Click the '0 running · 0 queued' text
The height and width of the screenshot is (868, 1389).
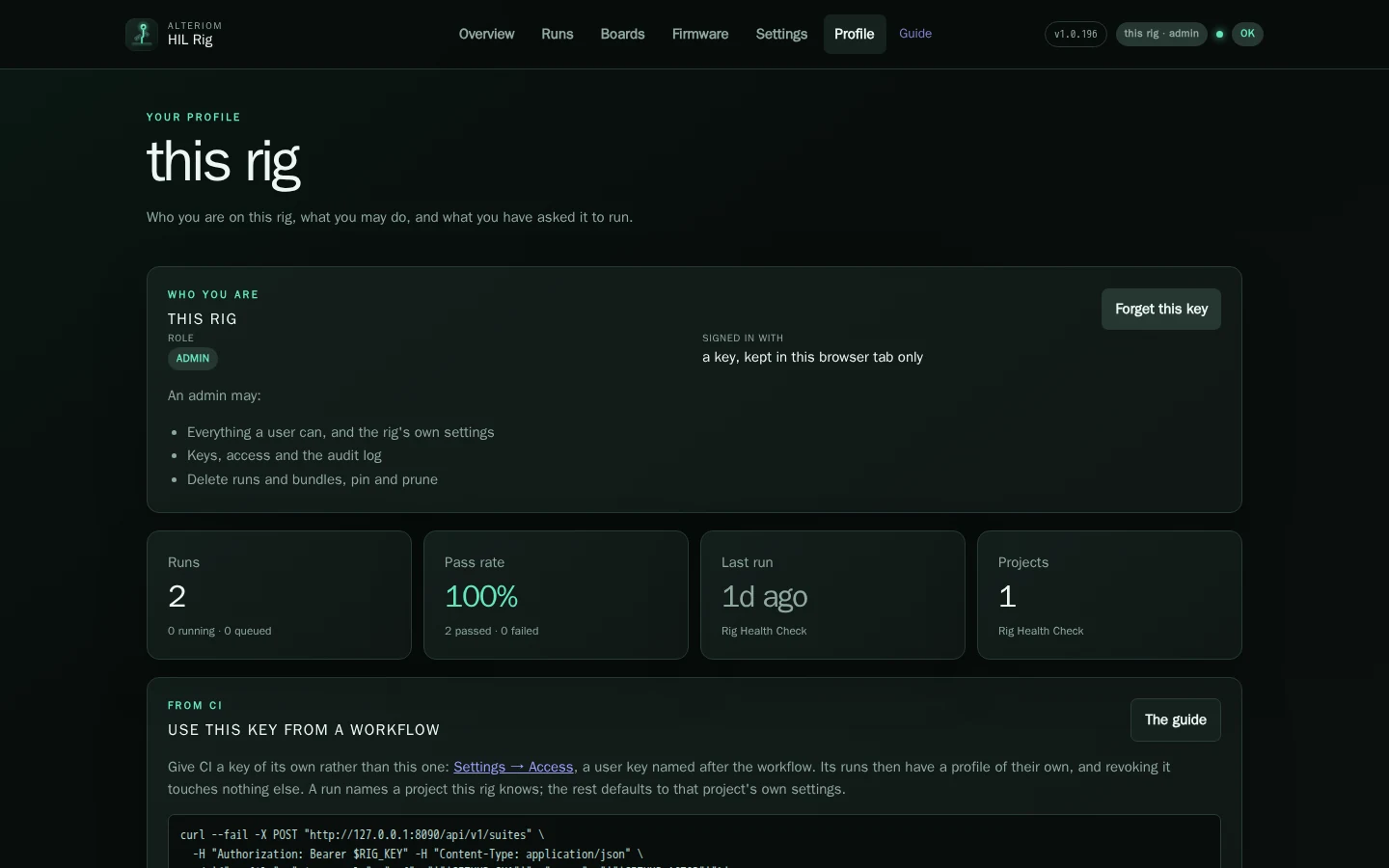point(220,631)
